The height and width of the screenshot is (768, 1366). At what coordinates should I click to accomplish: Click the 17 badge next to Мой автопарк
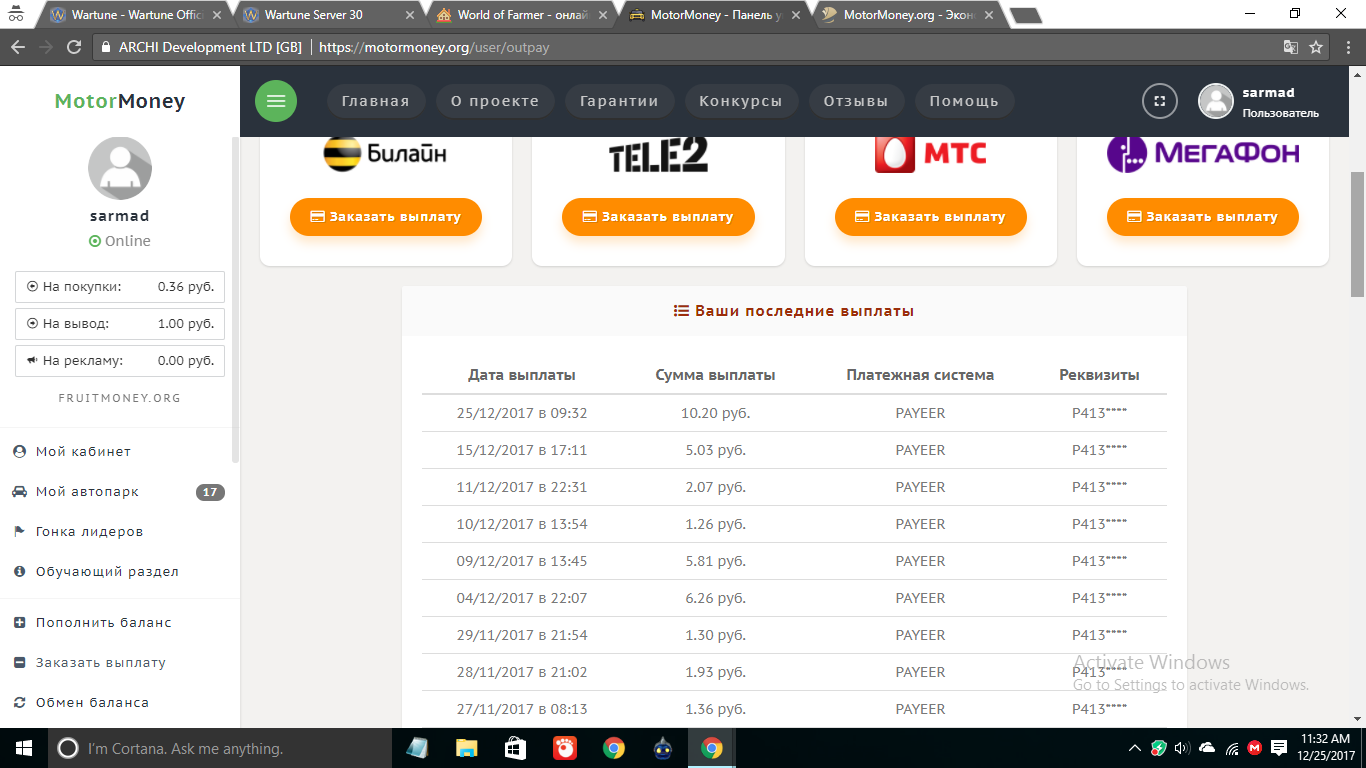click(x=210, y=492)
